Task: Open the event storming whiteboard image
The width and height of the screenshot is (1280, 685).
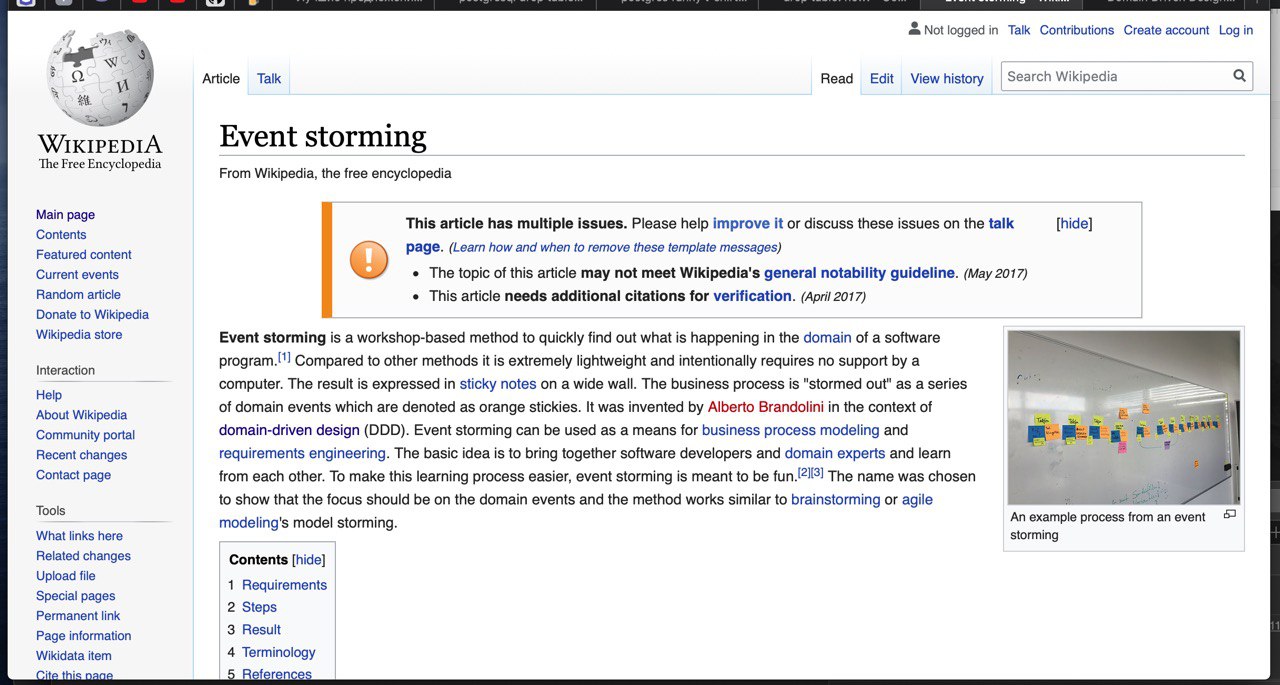Action: coord(1124,417)
